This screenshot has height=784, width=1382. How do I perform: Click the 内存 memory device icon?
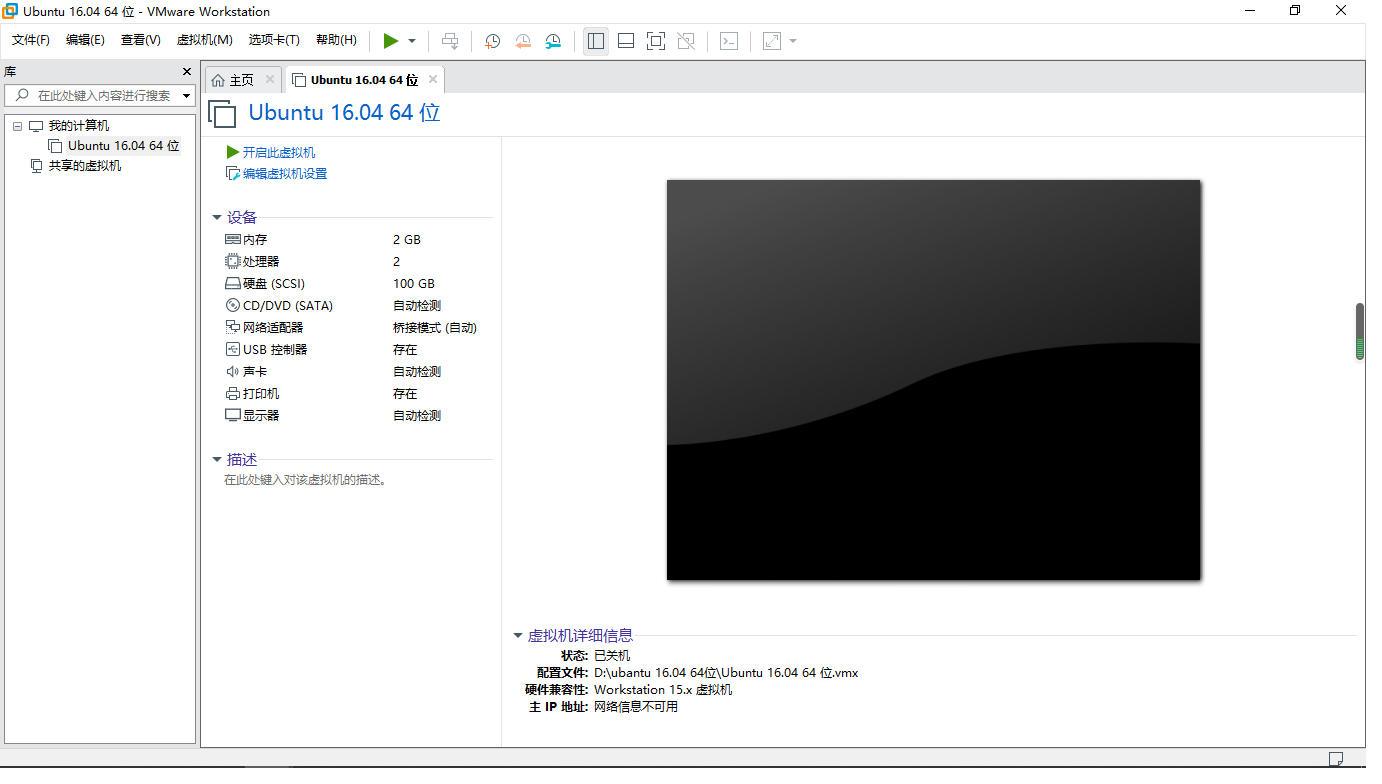tap(233, 240)
